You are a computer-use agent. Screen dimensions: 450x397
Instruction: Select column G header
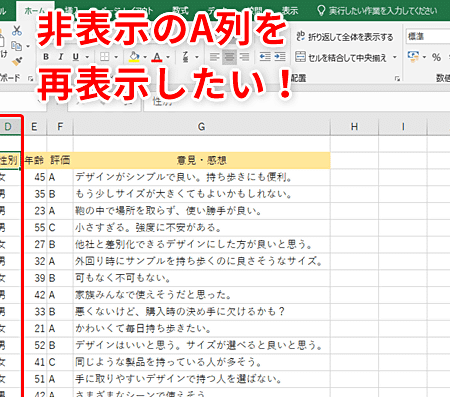pyautogui.click(x=202, y=127)
